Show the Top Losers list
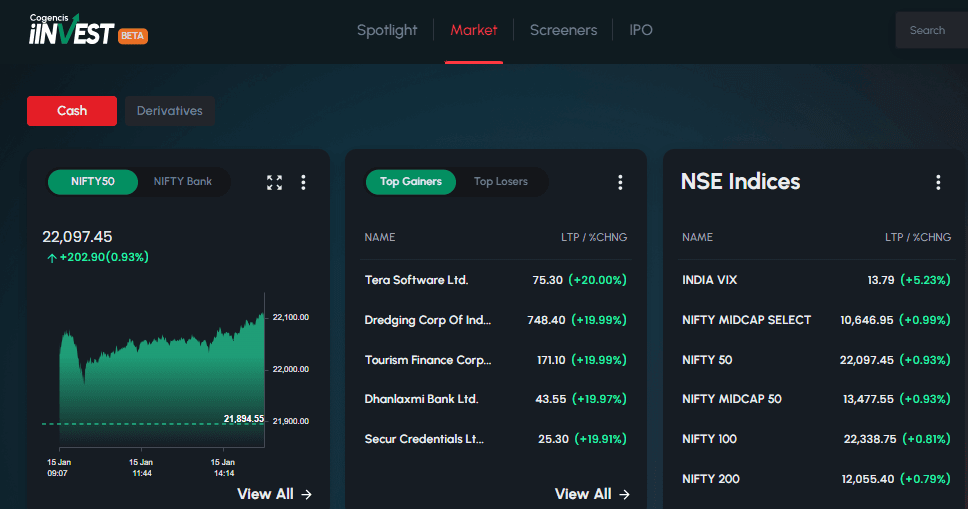 pos(501,182)
